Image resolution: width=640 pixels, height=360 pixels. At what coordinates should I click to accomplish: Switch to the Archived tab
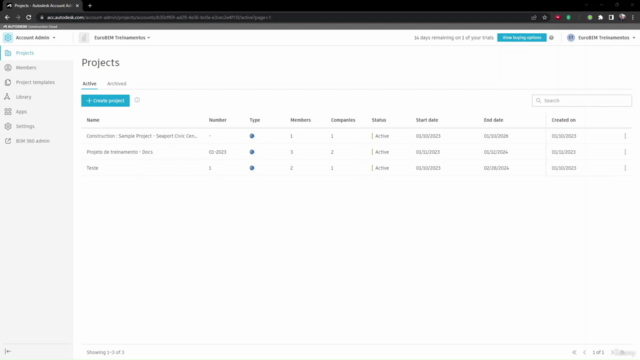(117, 84)
